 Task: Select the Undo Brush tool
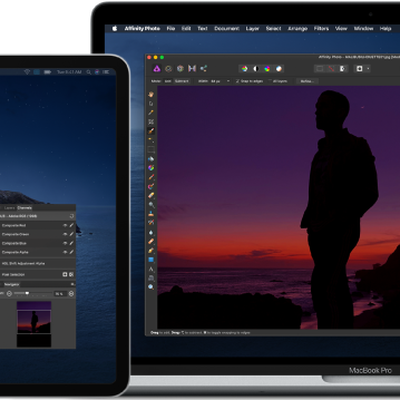(151, 223)
